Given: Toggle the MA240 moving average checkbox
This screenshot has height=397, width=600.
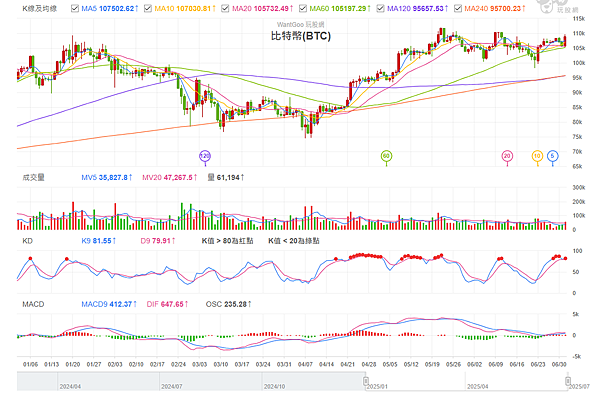Looking at the screenshot, I should tap(458, 8).
